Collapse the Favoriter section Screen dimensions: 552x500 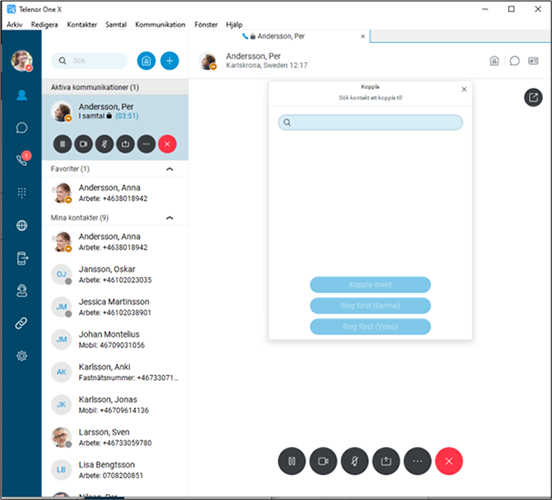[170, 169]
